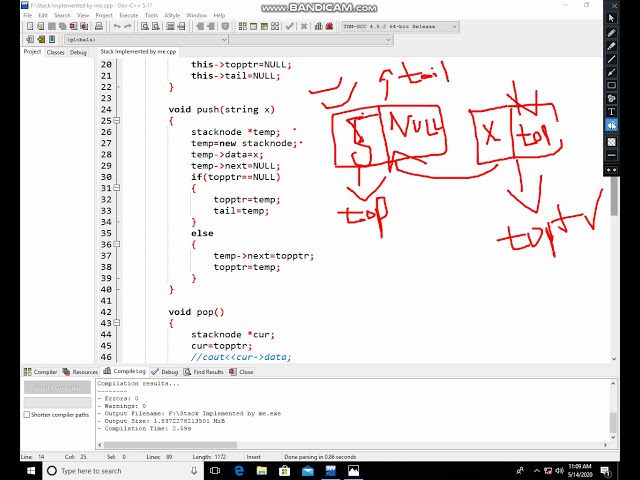This screenshot has width=640, height=480.
Task: Collapse code fold at line 36
Action: point(117,244)
